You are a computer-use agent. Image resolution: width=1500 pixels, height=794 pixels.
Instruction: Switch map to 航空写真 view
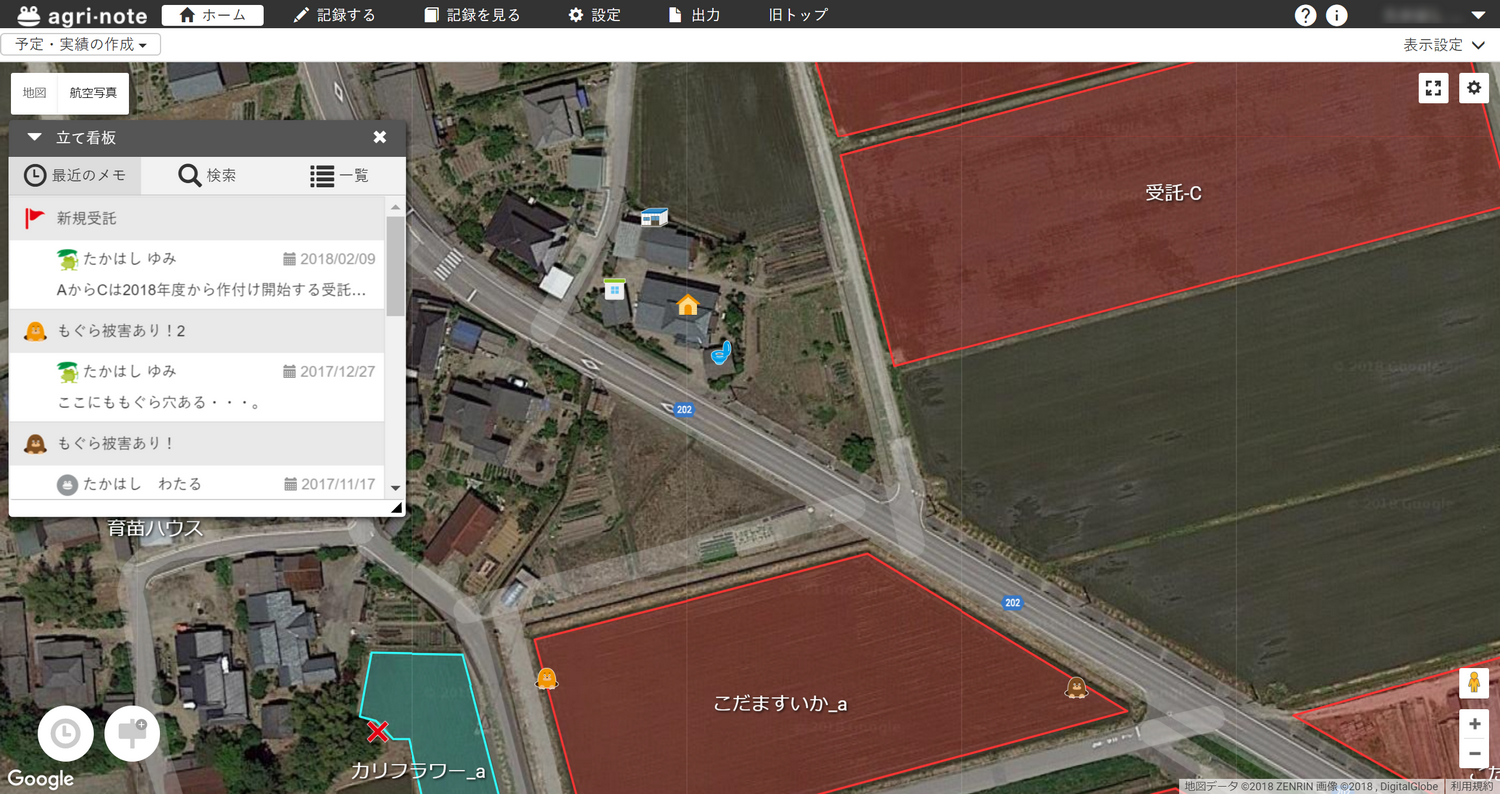click(x=93, y=92)
